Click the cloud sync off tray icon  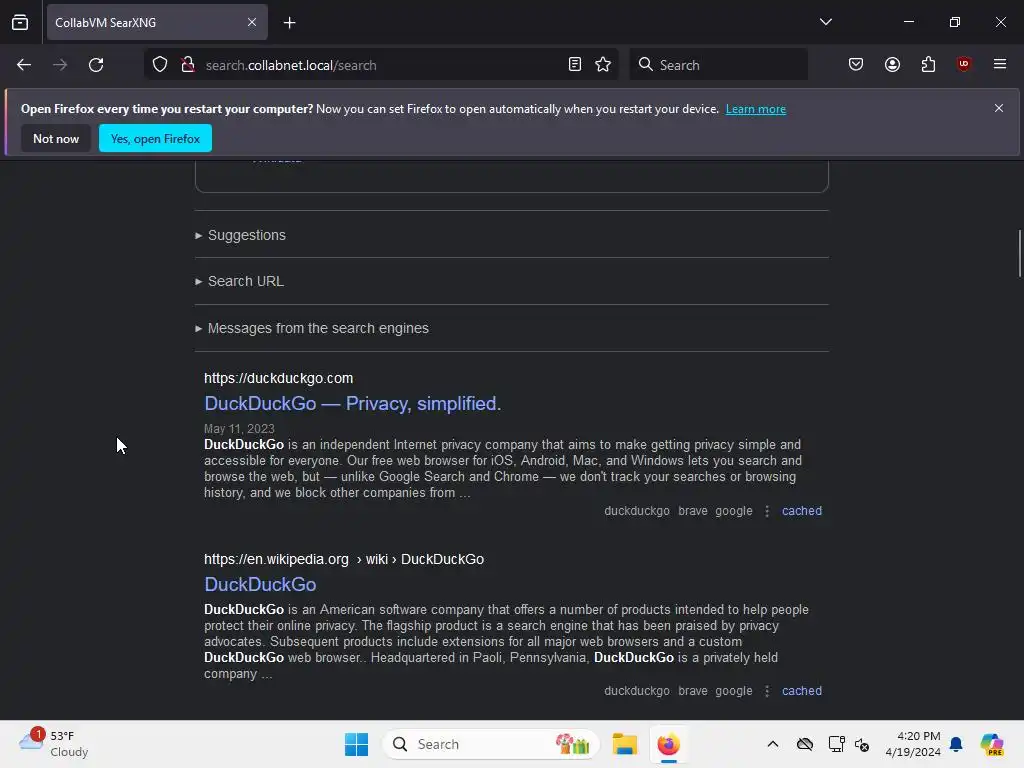[x=805, y=744]
